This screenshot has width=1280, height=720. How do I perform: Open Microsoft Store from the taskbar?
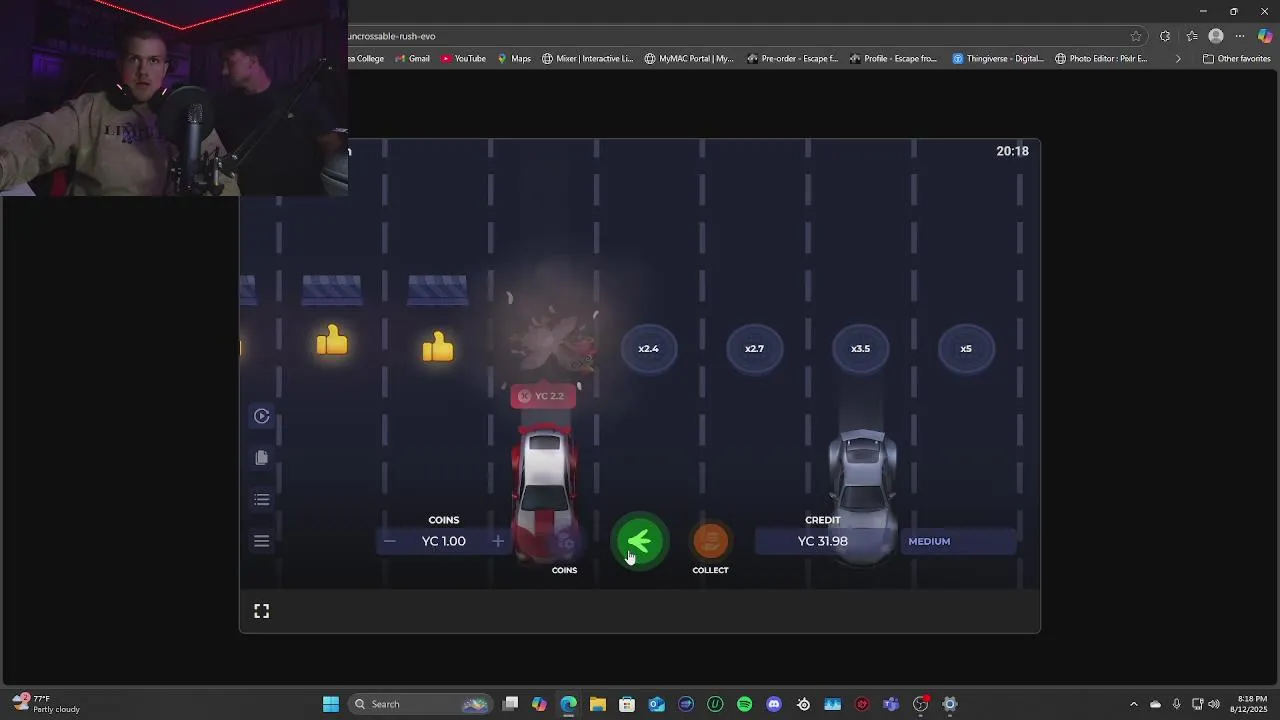point(627,704)
